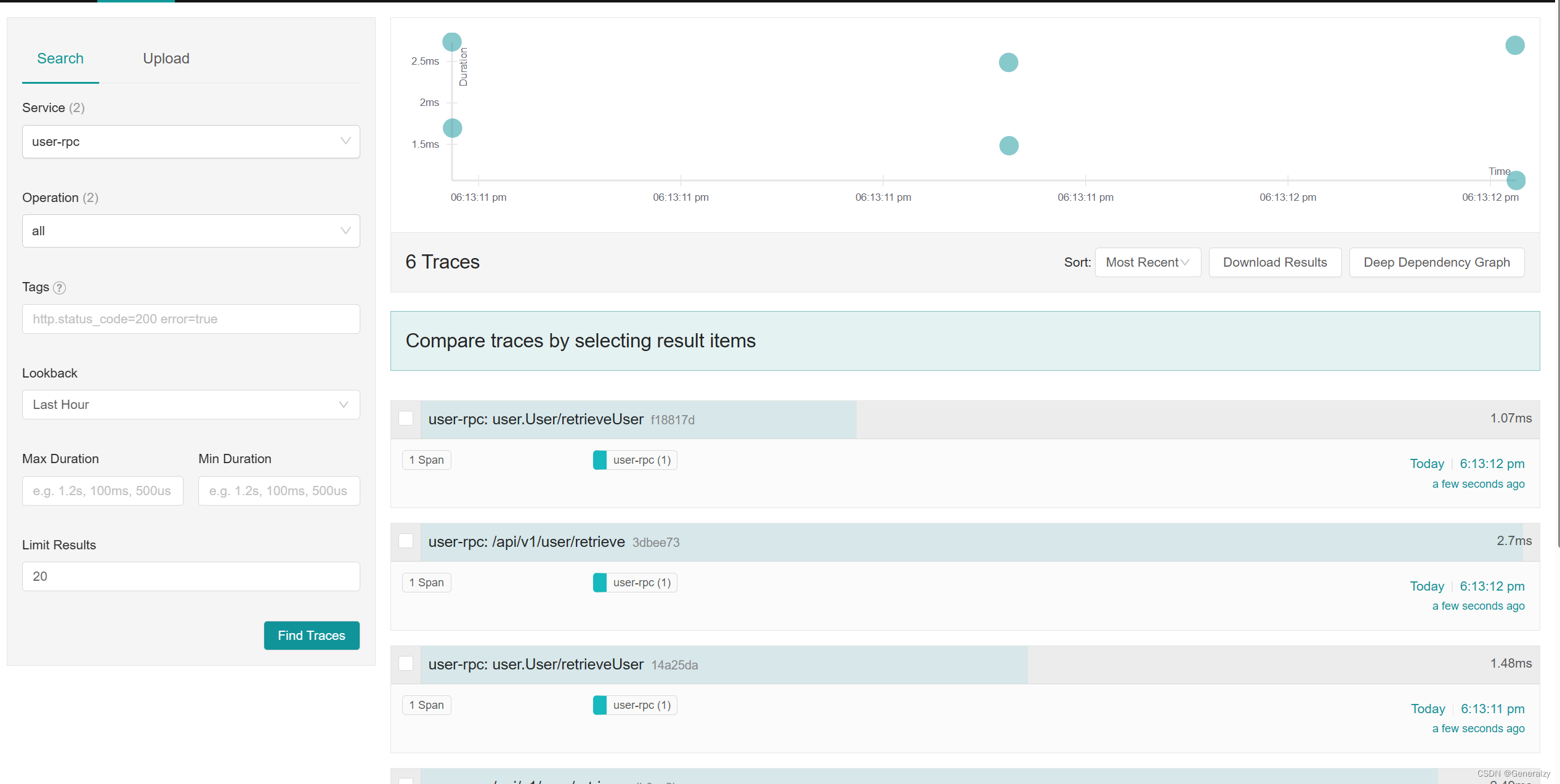Open the Service dropdown showing user-rpc

(x=191, y=142)
